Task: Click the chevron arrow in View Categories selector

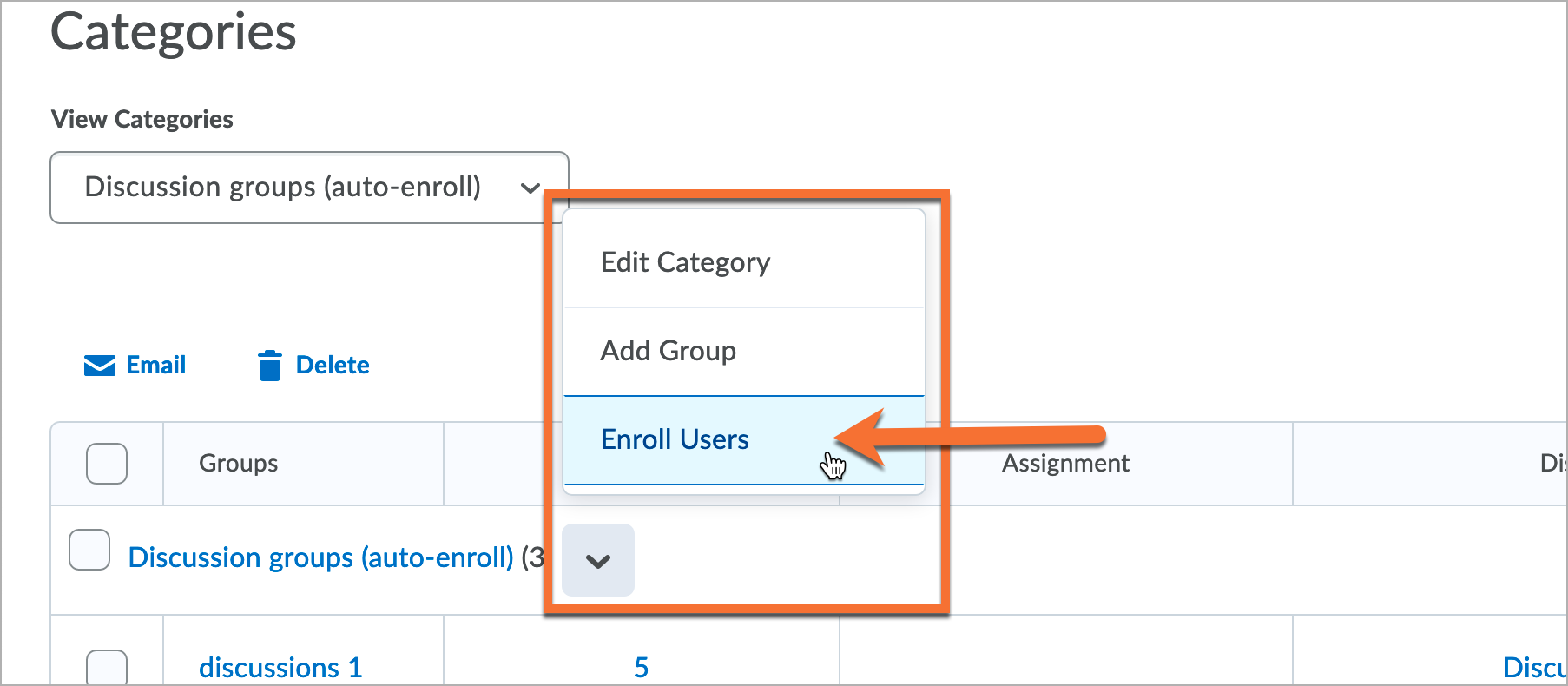Action: point(530,188)
